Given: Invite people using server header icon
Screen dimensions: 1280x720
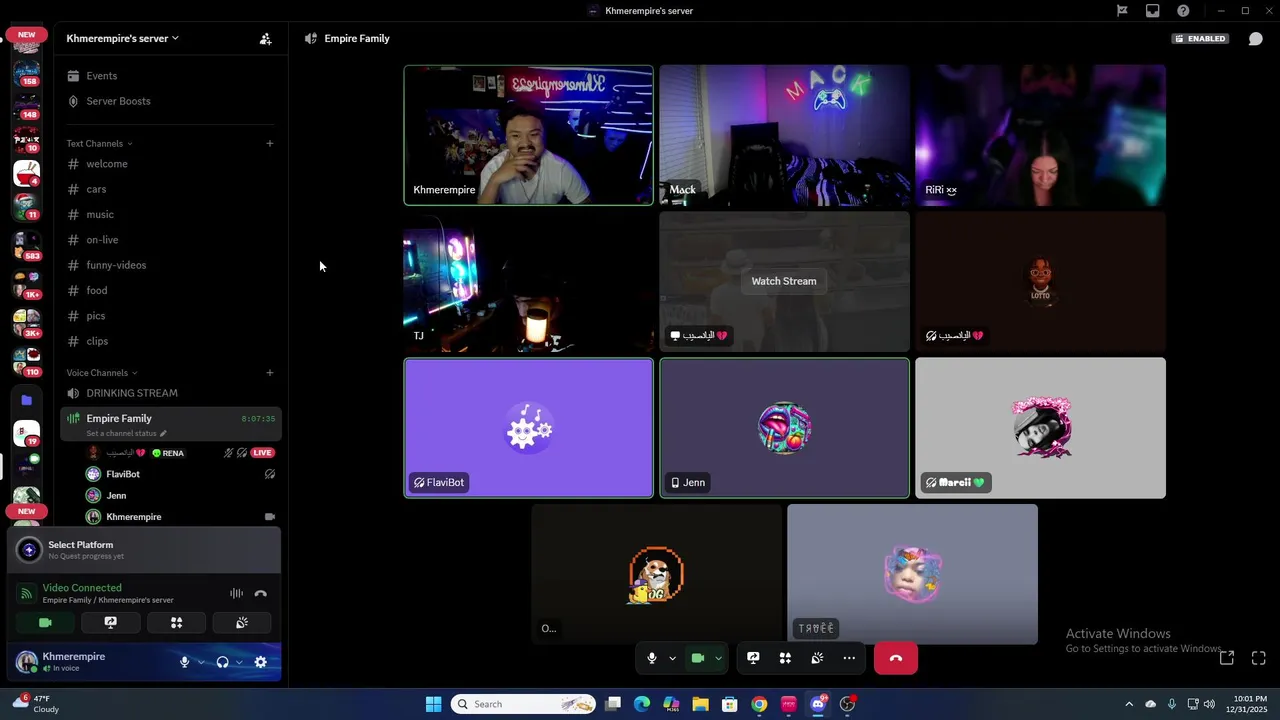Looking at the screenshot, I should point(265,39).
